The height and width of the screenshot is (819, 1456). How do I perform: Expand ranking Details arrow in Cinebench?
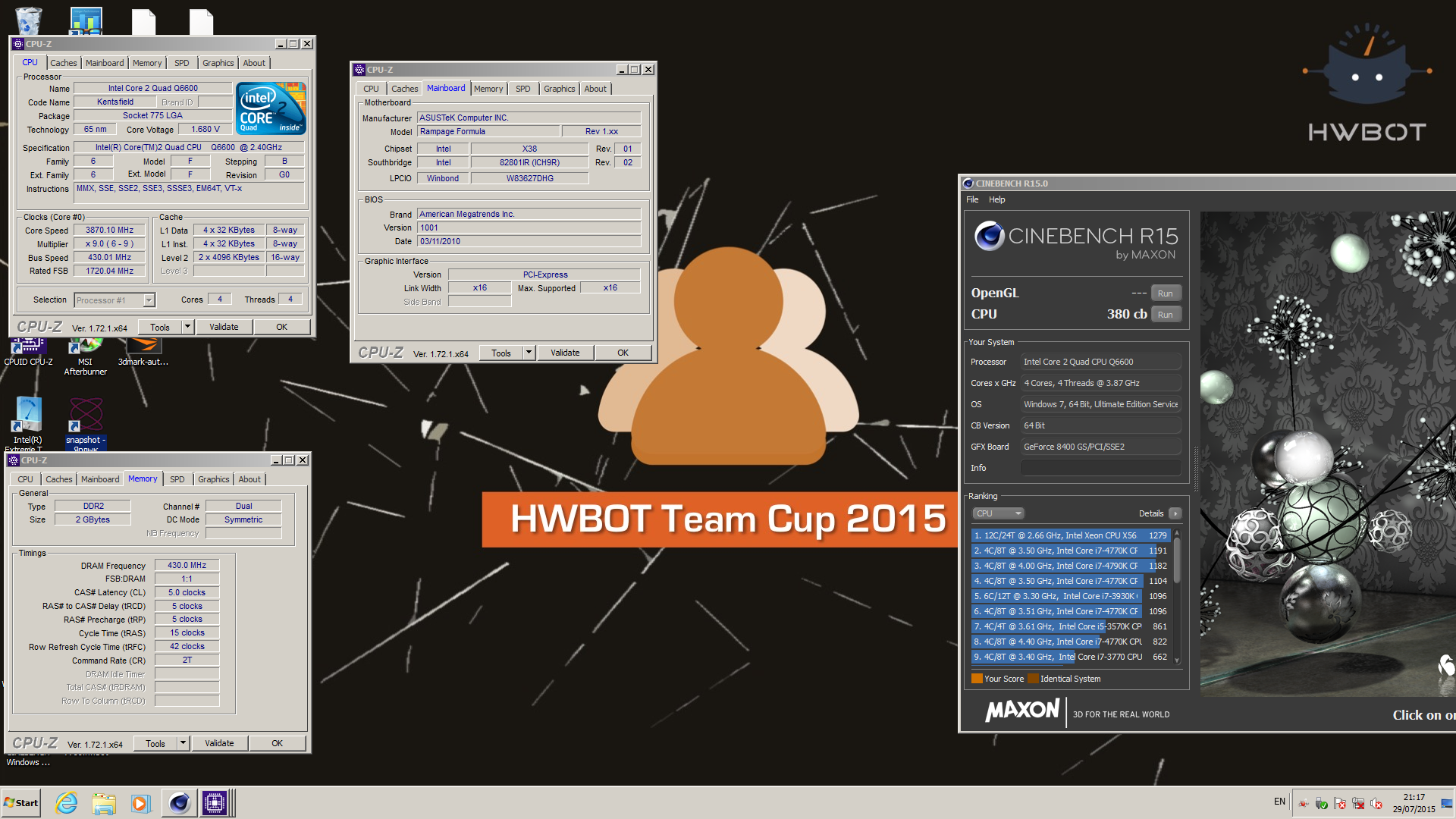click(1175, 513)
